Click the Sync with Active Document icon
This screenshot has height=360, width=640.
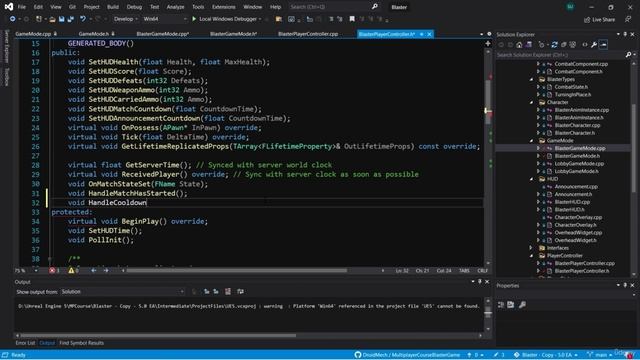click(x=554, y=44)
